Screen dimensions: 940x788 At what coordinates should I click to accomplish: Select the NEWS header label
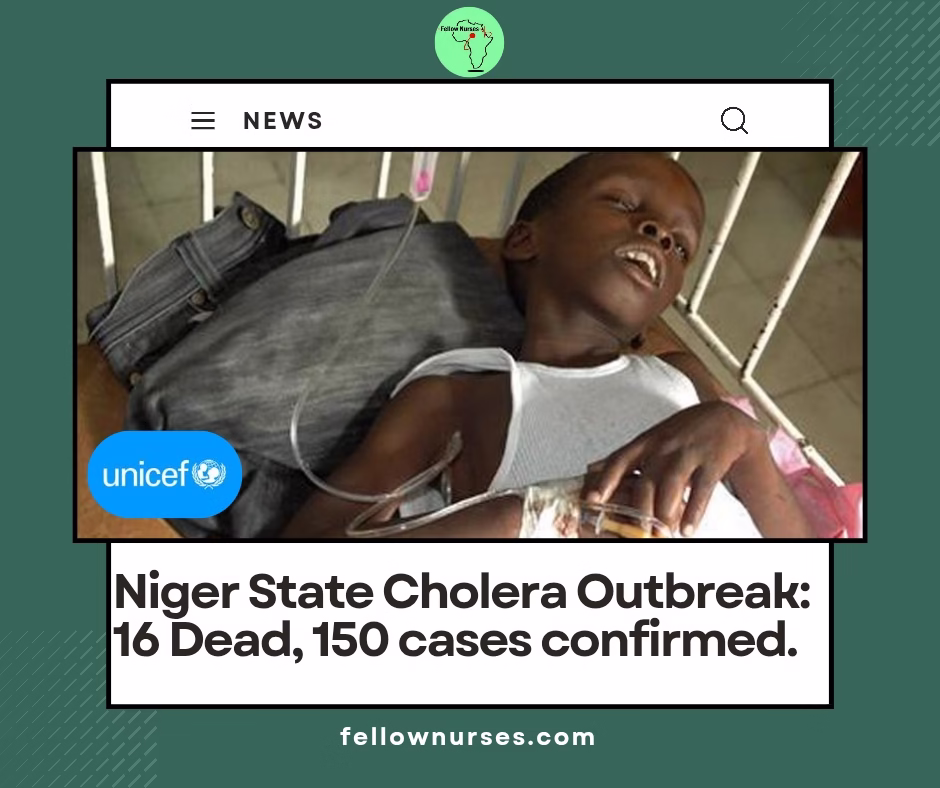tap(283, 121)
